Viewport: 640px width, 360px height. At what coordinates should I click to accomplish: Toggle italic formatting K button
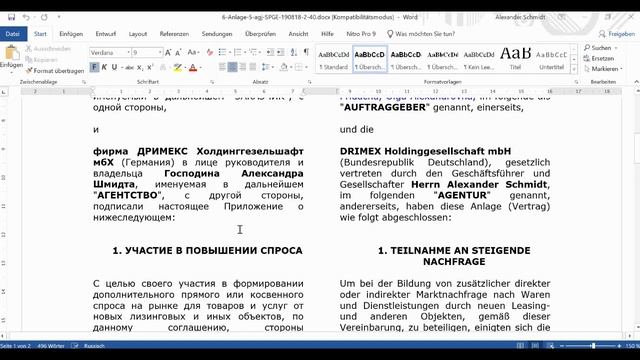click(x=104, y=67)
